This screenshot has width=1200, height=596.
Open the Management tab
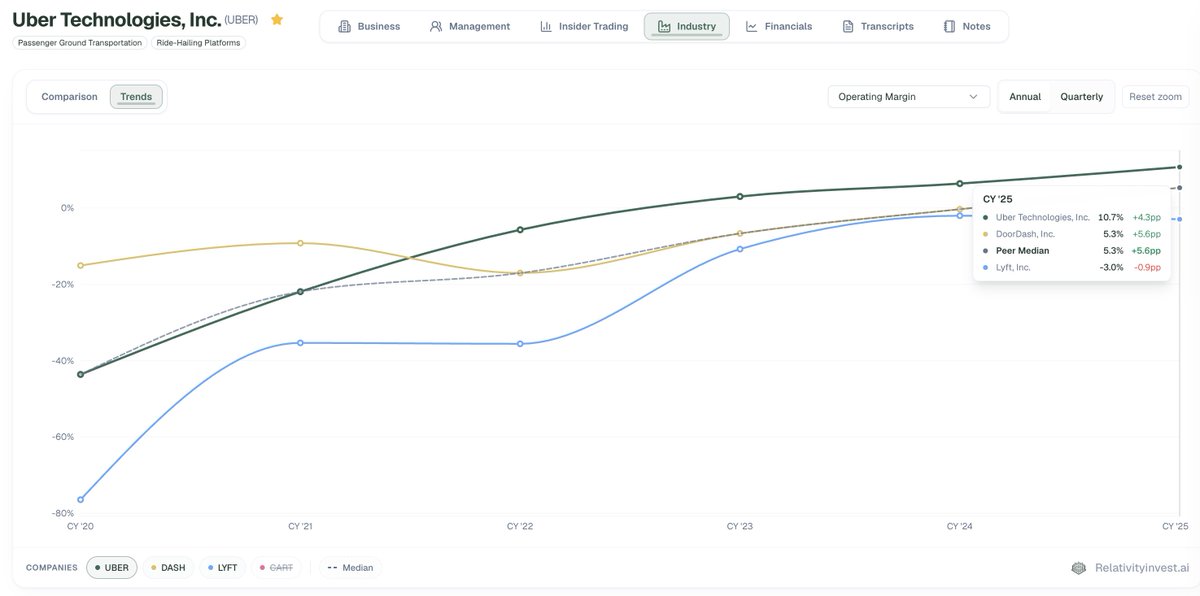point(469,26)
